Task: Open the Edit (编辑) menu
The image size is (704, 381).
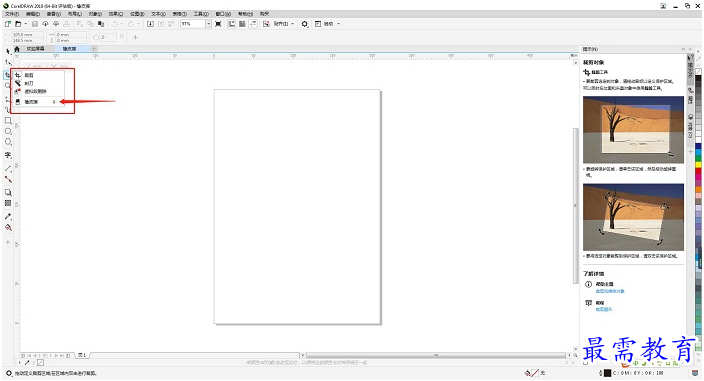Action: click(x=33, y=14)
